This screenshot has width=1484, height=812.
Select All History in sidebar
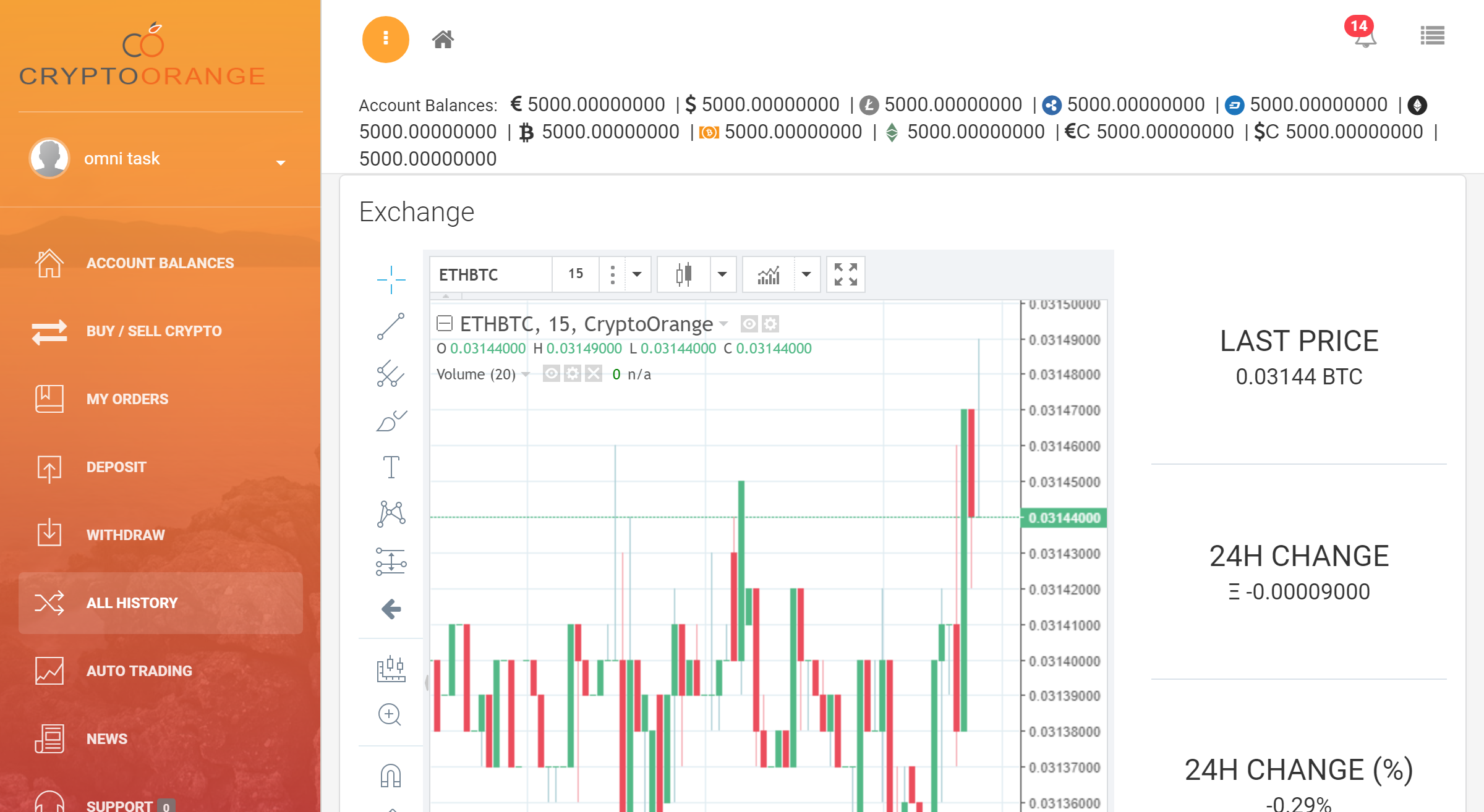point(161,603)
